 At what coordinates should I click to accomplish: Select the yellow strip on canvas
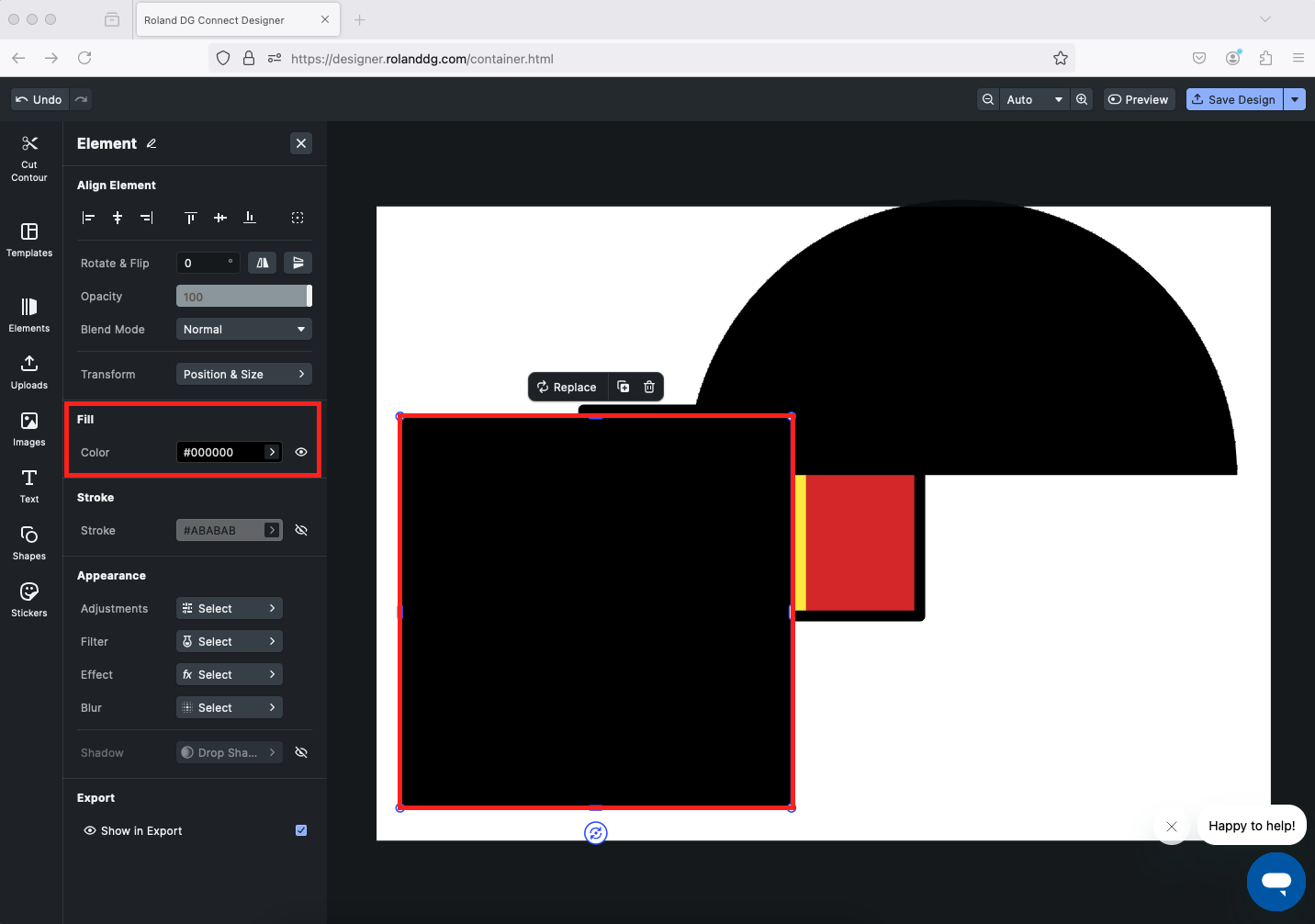[x=801, y=542]
